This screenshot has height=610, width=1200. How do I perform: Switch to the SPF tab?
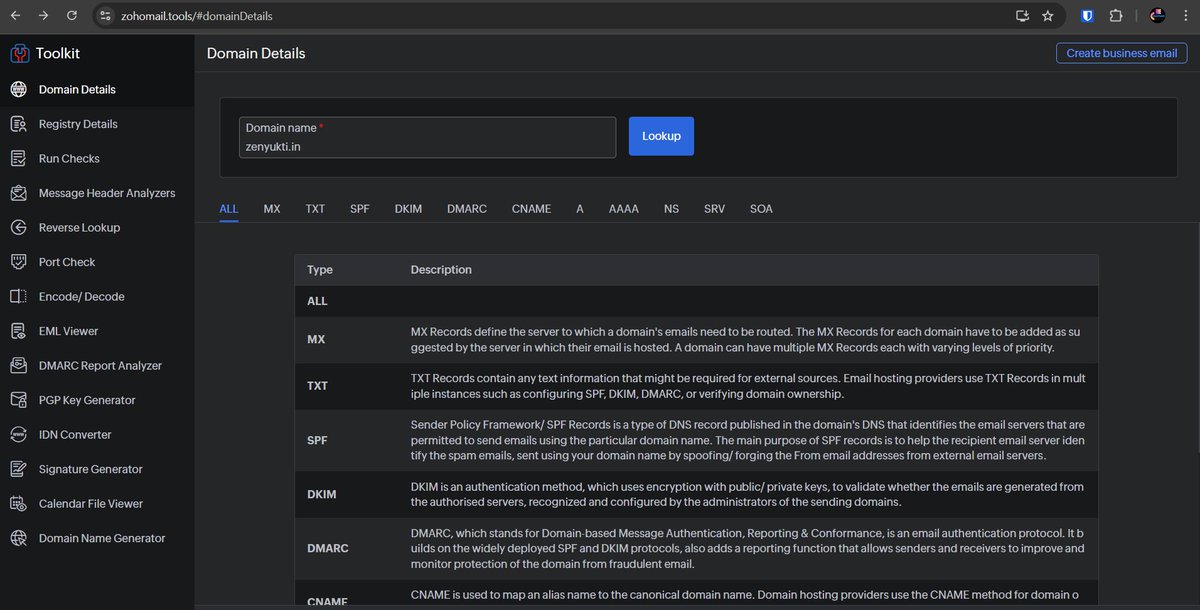click(x=360, y=209)
